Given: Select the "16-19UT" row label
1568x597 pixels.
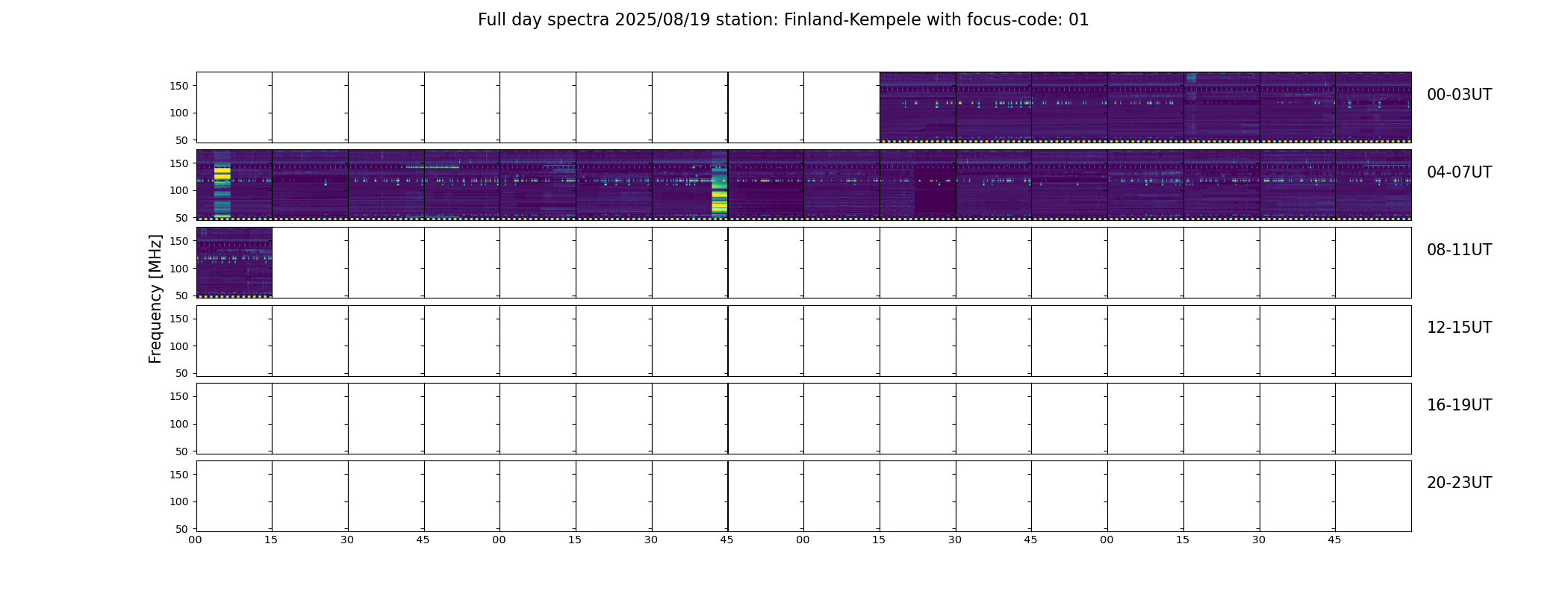Looking at the screenshot, I should [1459, 405].
